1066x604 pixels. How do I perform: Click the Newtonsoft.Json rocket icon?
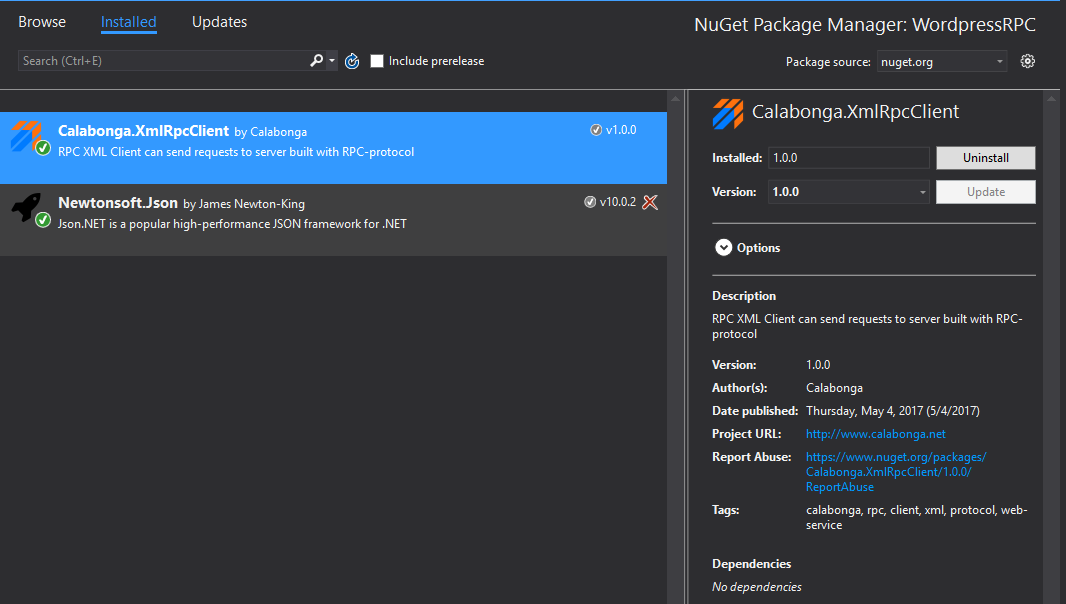click(27, 207)
